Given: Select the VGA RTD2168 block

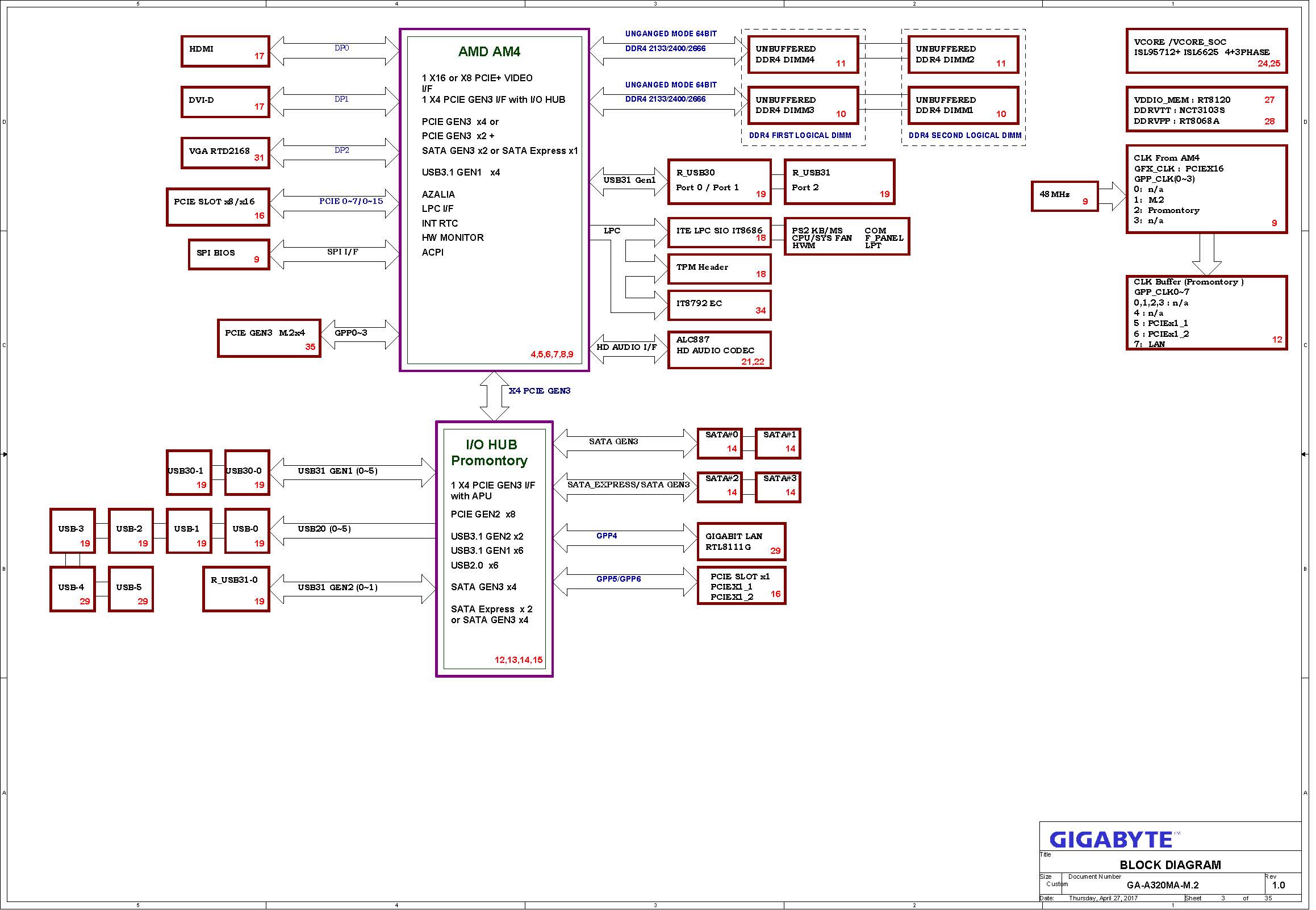Looking at the screenshot, I should coord(226,153).
